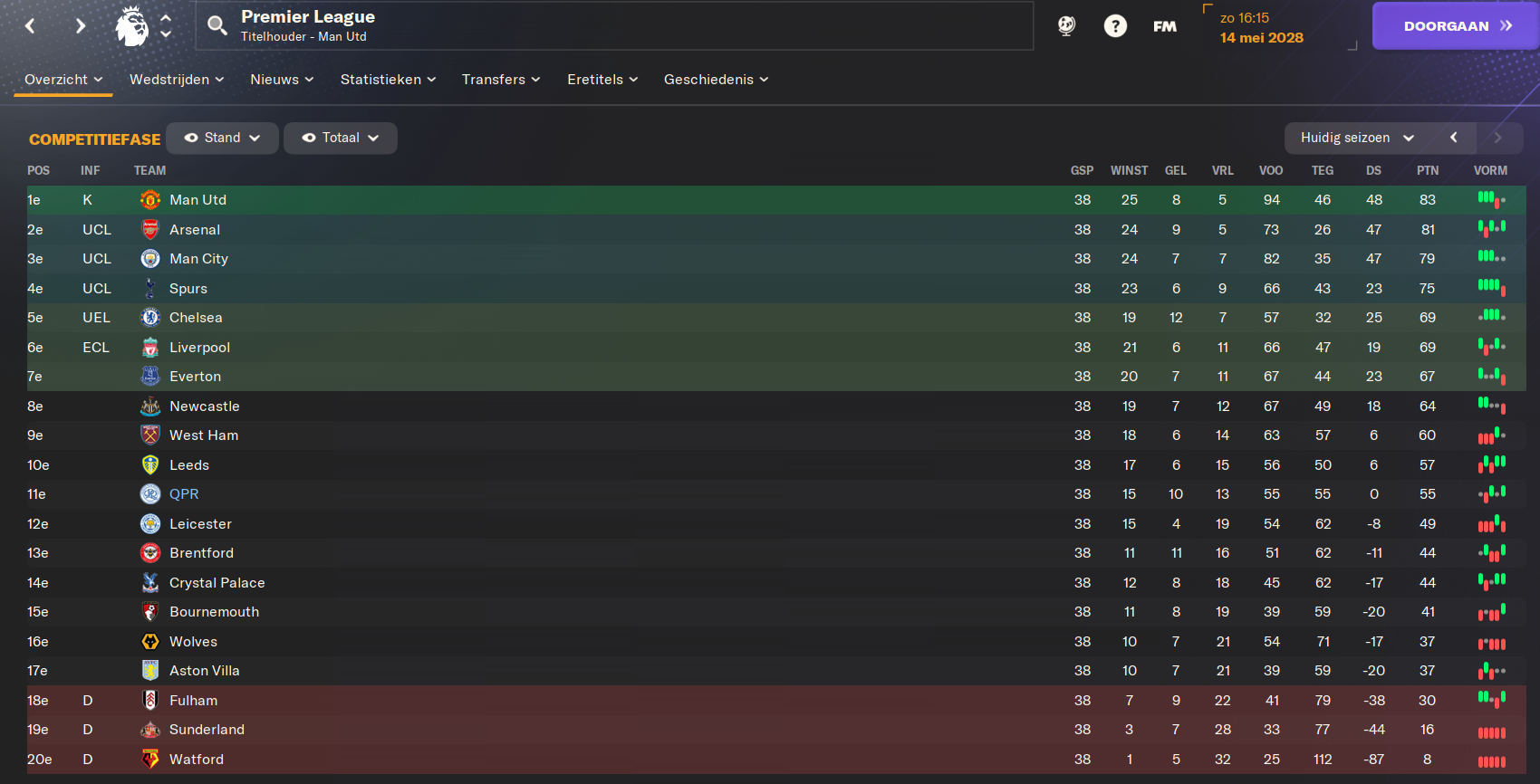Click the Doorgaan button
The width and height of the screenshot is (1540, 784).
tap(1456, 26)
